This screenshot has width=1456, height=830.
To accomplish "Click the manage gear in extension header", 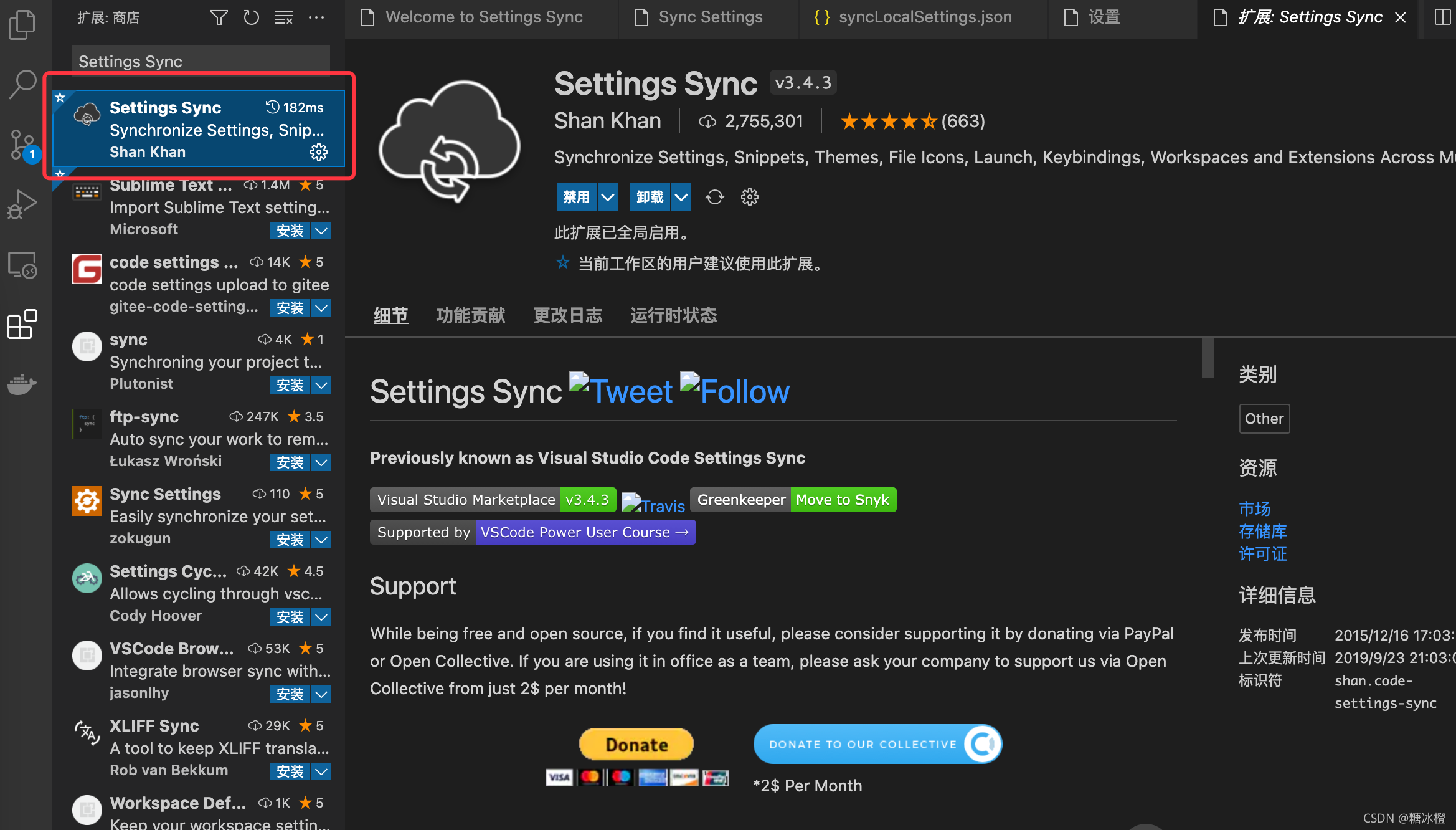I will [x=750, y=198].
